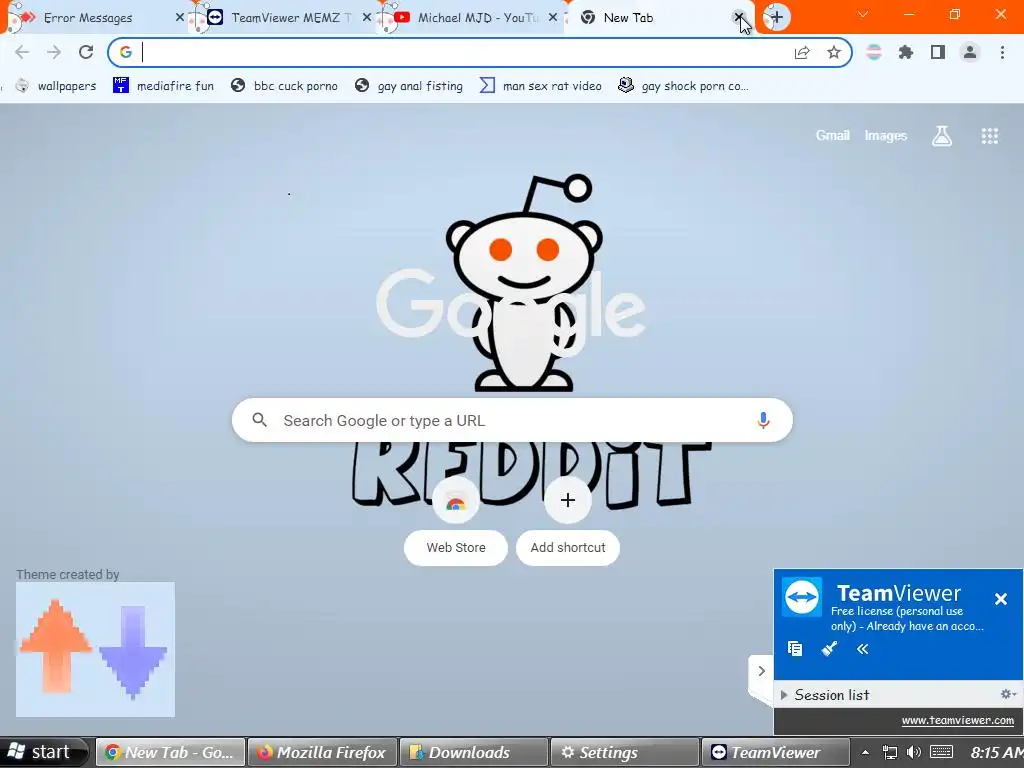Open the Search Labs flask icon
Screen dimensions: 1024x768
pyautogui.click(x=942, y=136)
